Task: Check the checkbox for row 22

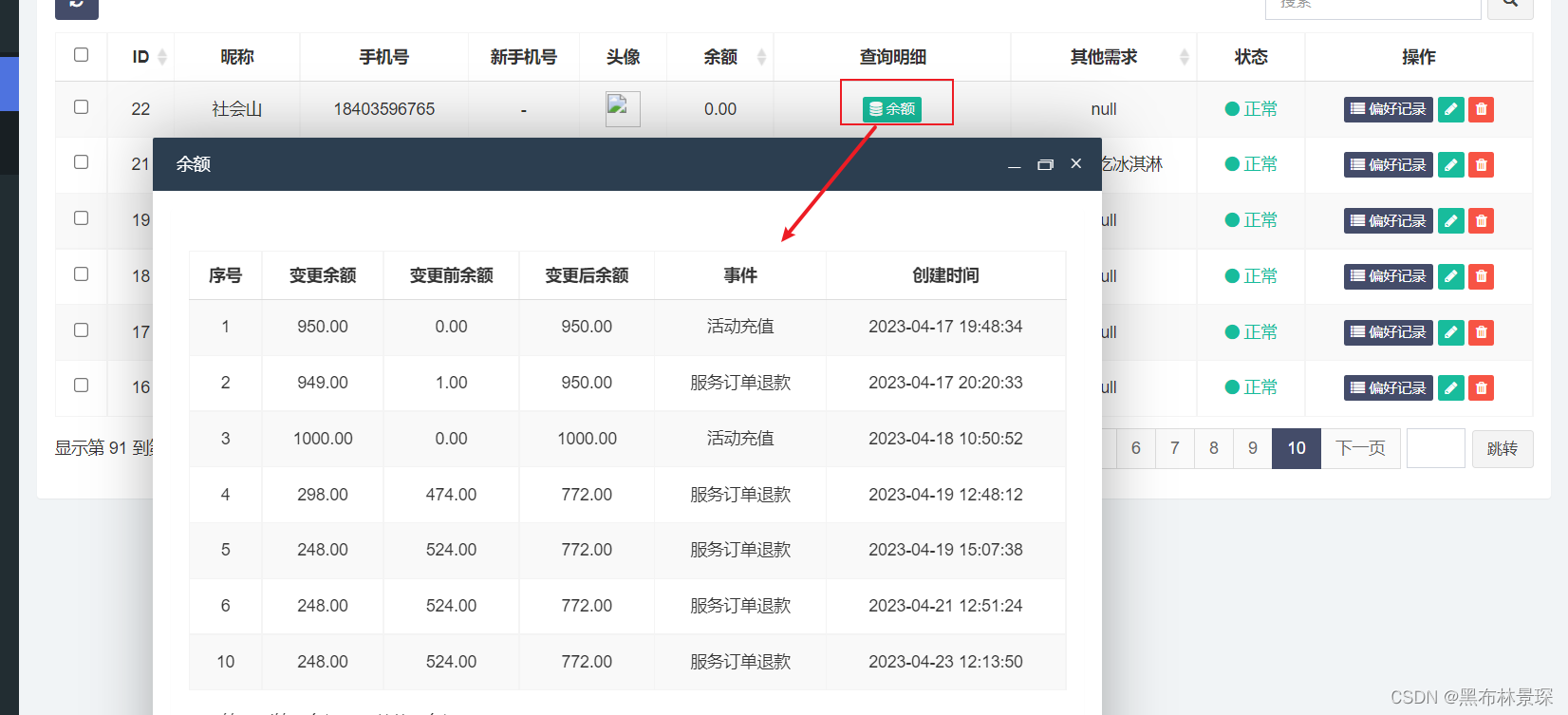Action: [82, 107]
